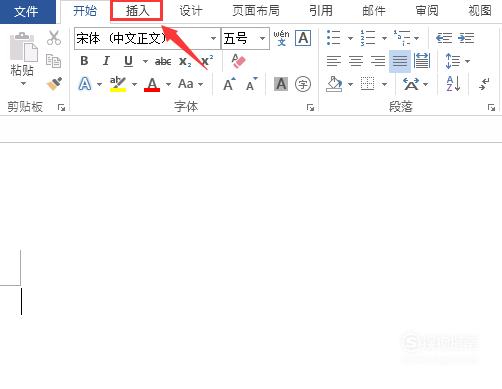This screenshot has width=502, height=389.
Task: Toggle Bold formatting
Action: (84, 61)
